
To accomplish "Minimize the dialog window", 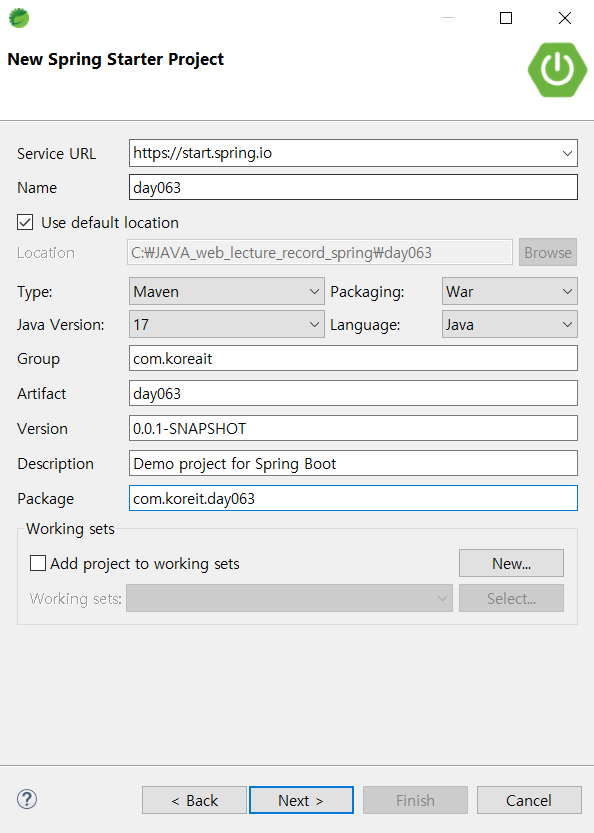I will 448,18.
